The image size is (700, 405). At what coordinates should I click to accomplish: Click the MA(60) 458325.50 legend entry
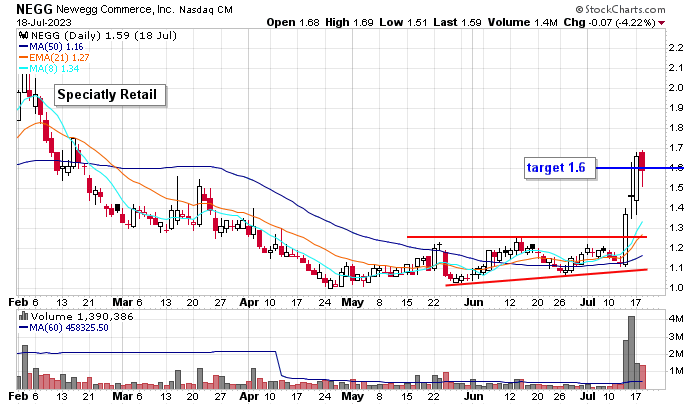coord(64,327)
